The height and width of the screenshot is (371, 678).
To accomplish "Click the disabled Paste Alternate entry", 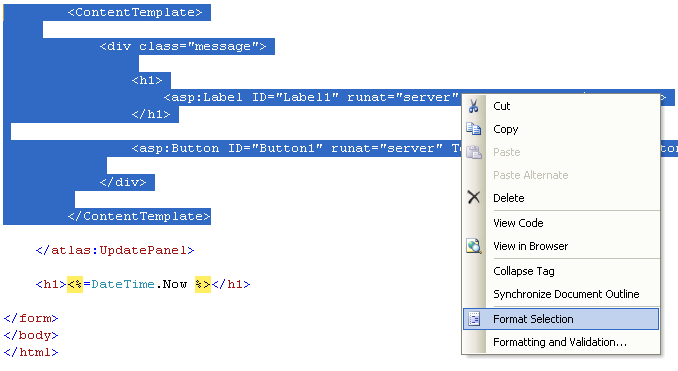I will coord(561,175).
